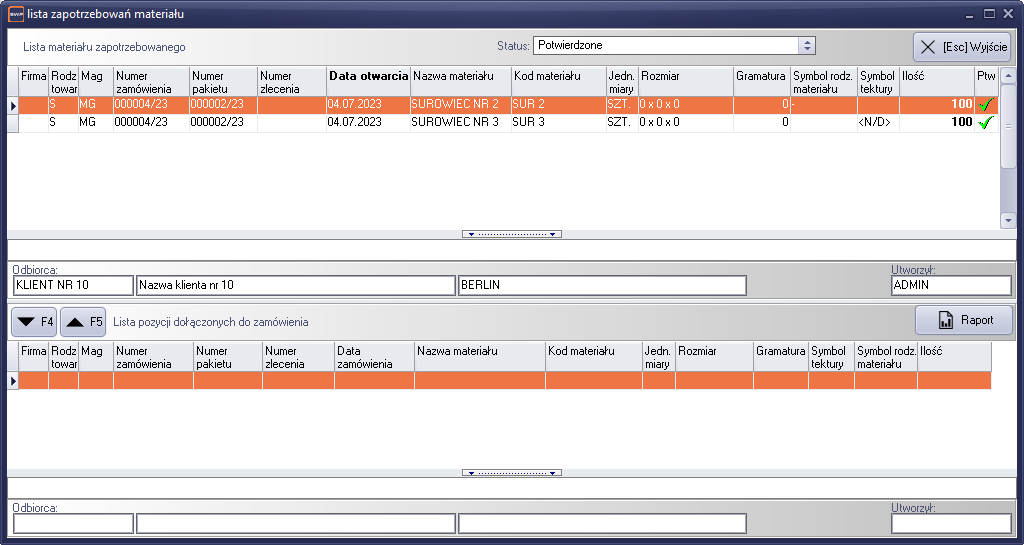The width and height of the screenshot is (1024, 545).
Task: Toggle green checkmark in SUROWIEC NR 3 row
Action: coord(986,122)
